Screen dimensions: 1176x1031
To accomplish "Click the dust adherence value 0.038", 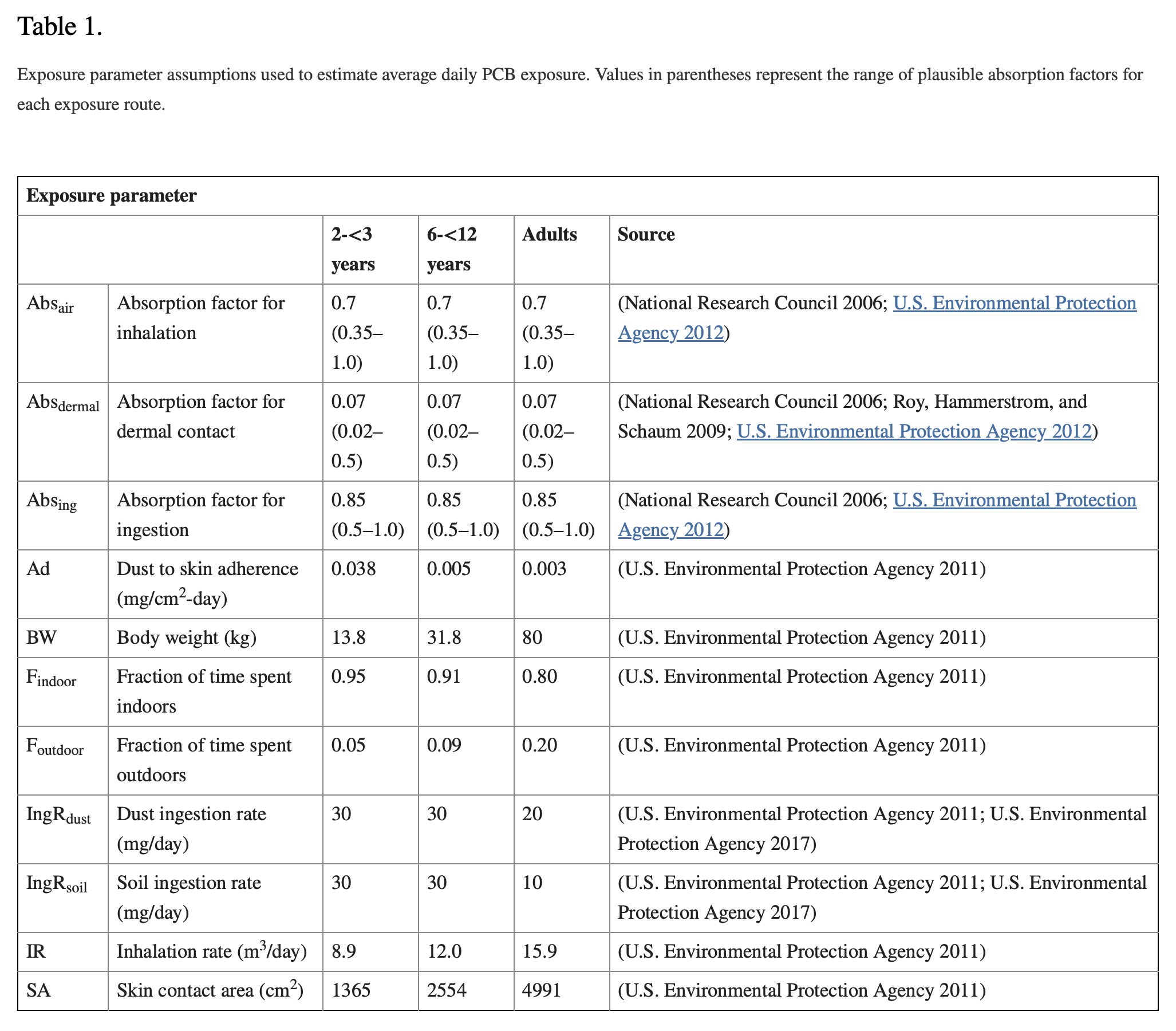I will tap(353, 568).
